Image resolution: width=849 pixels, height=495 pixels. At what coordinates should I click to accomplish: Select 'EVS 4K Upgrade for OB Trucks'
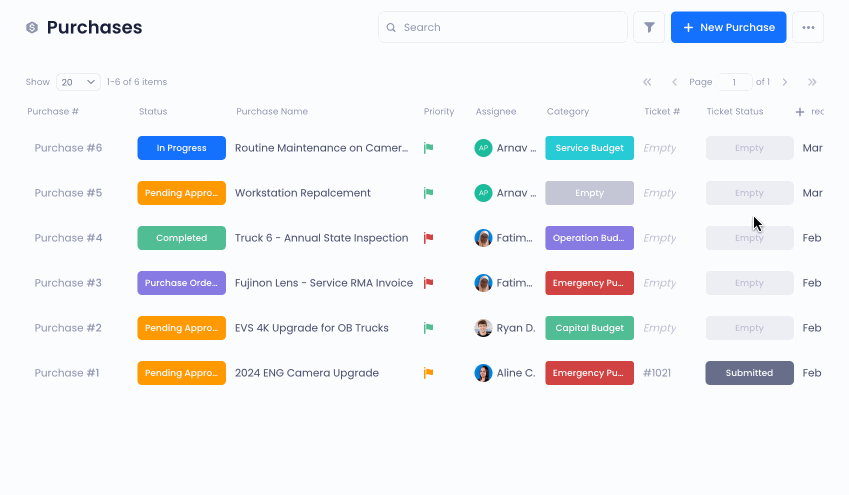click(312, 328)
